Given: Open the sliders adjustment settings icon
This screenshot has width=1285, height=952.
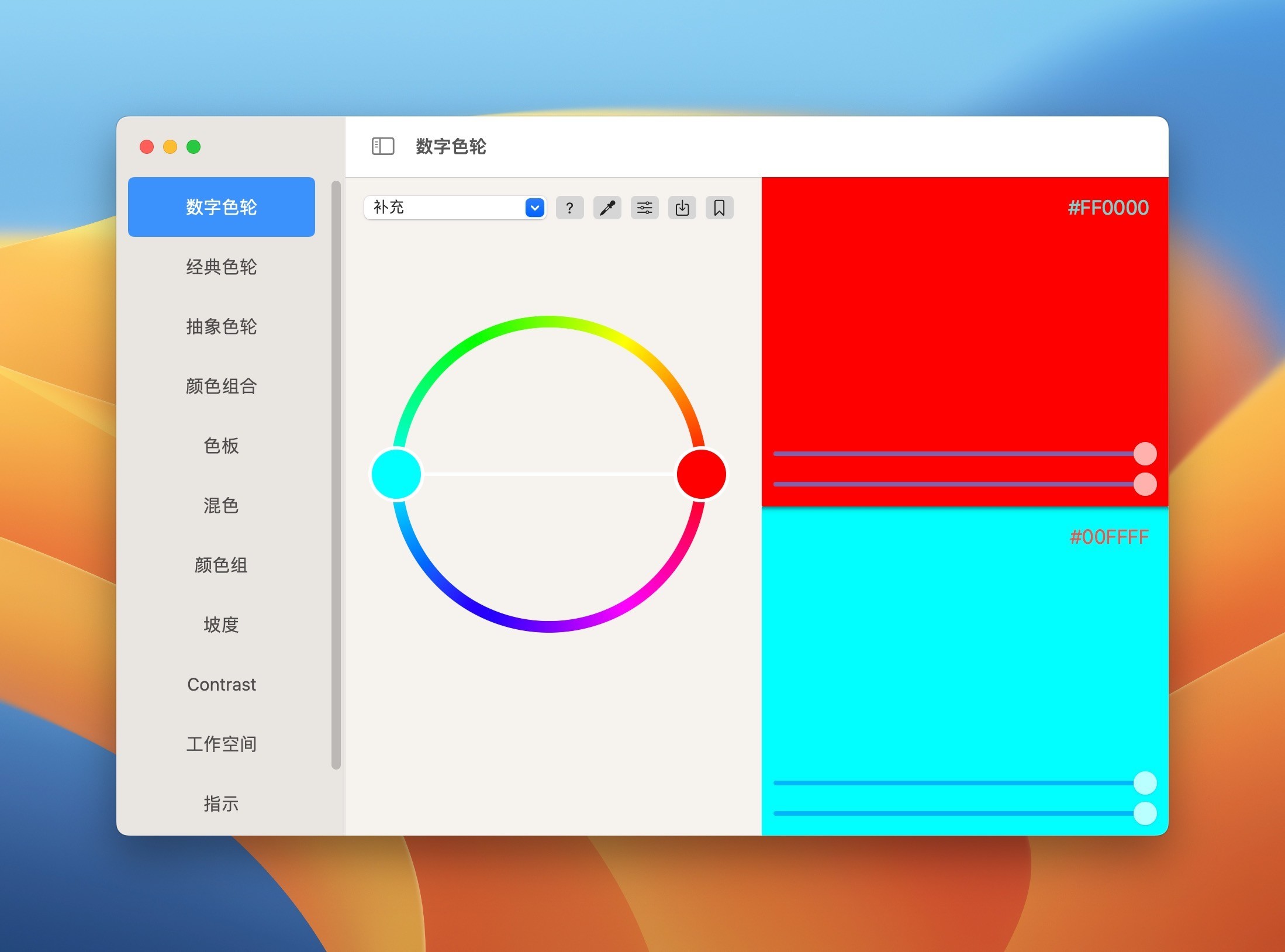Looking at the screenshot, I should point(644,208).
